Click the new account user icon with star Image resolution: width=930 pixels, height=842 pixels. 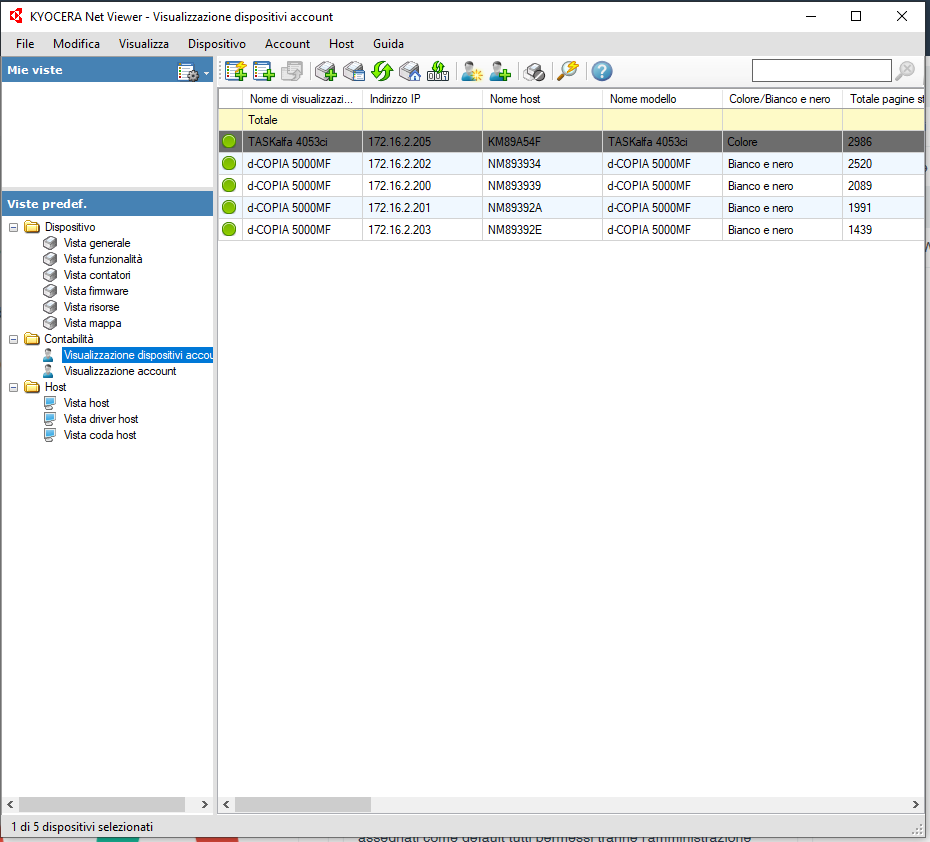[472, 71]
